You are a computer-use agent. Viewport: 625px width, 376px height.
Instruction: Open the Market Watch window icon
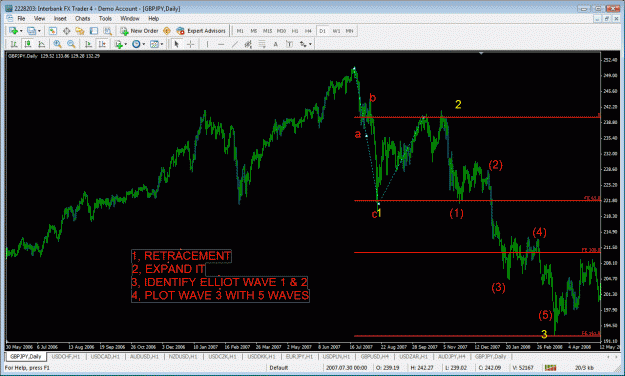[x=52, y=31]
